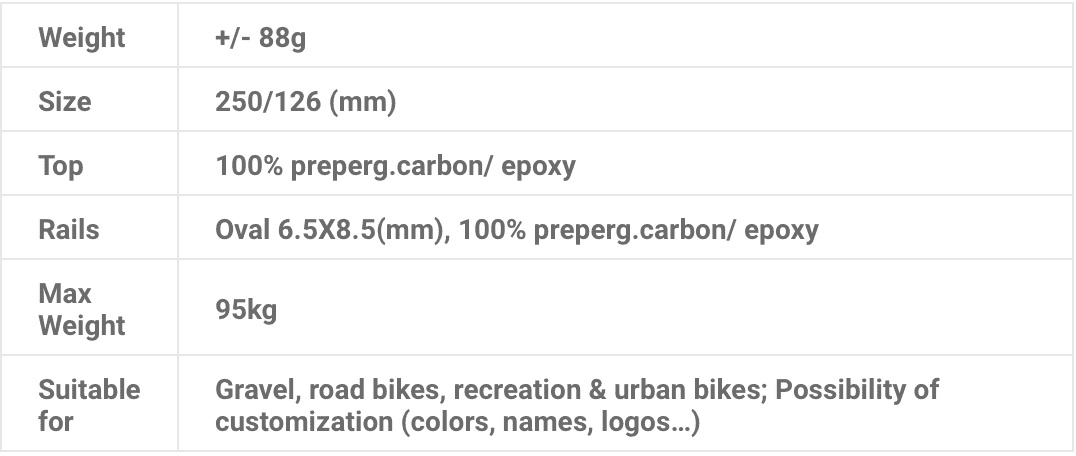Select Top material 100% preperg.carbon/ epoxy text

click(395, 166)
